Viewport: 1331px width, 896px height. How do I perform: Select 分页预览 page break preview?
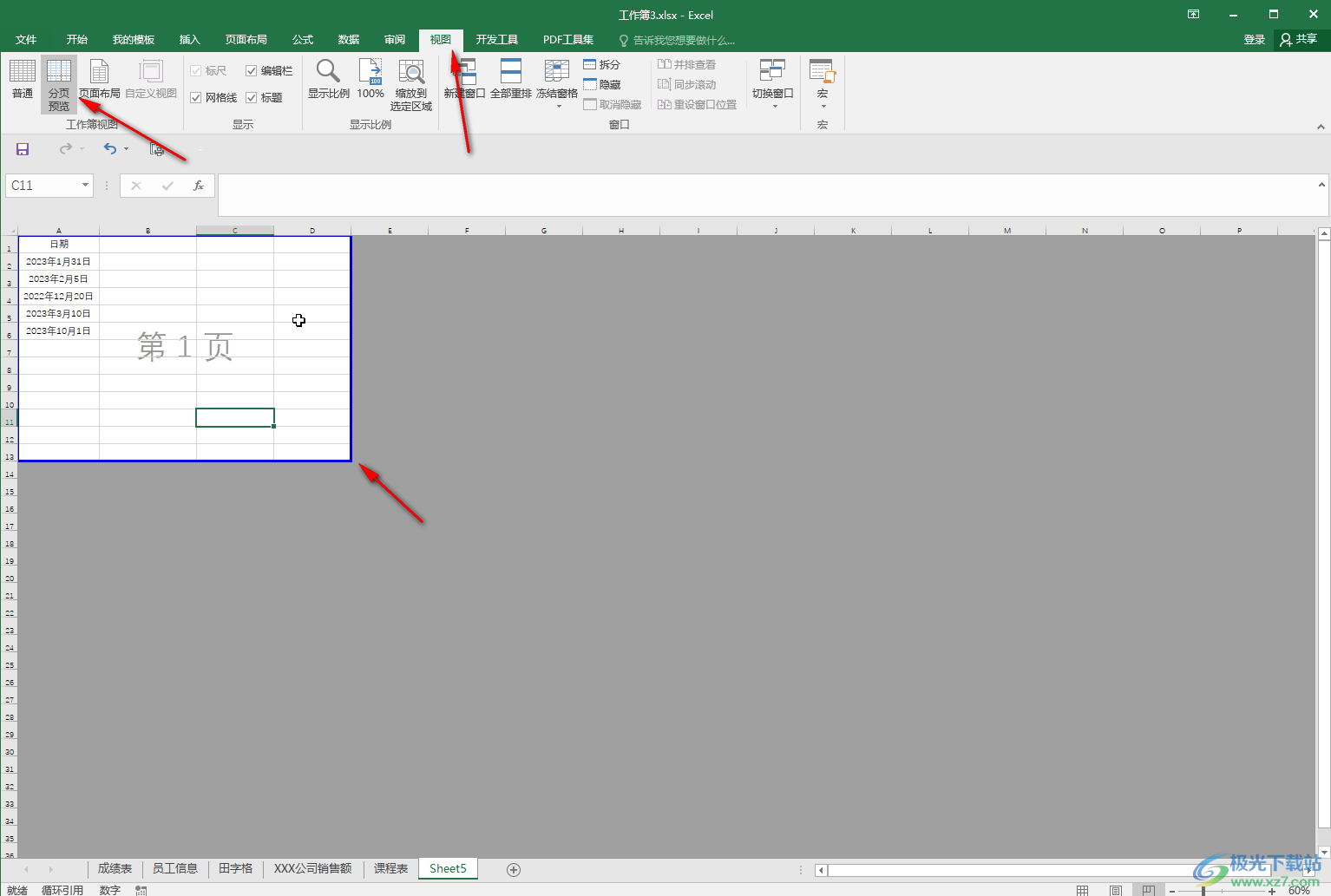59,85
